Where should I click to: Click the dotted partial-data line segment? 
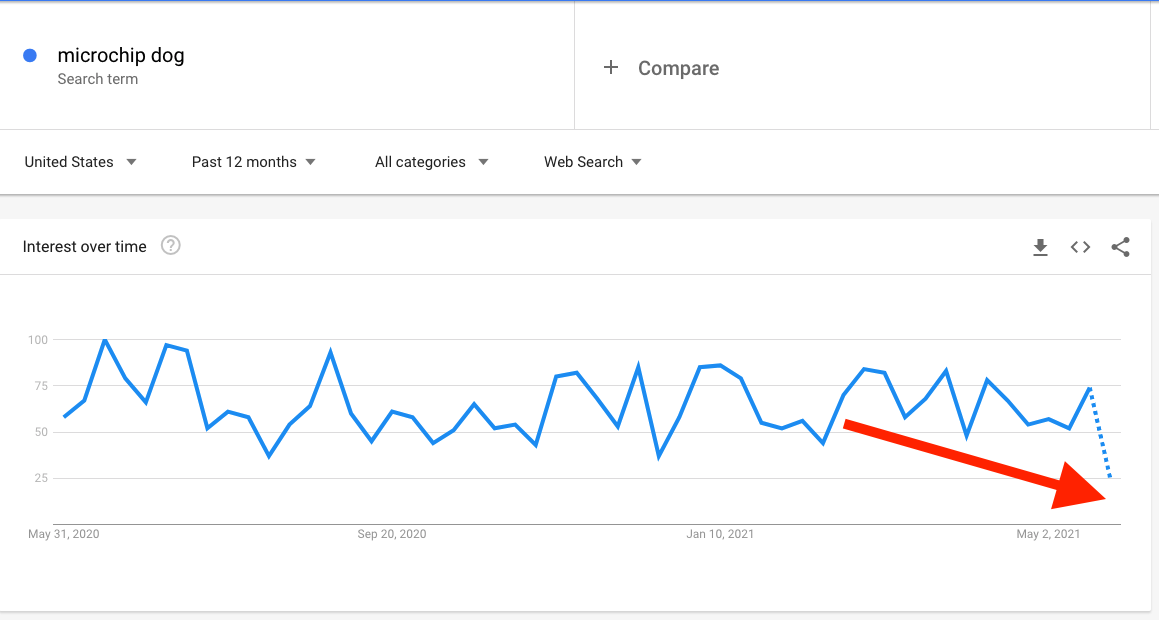point(1100,432)
